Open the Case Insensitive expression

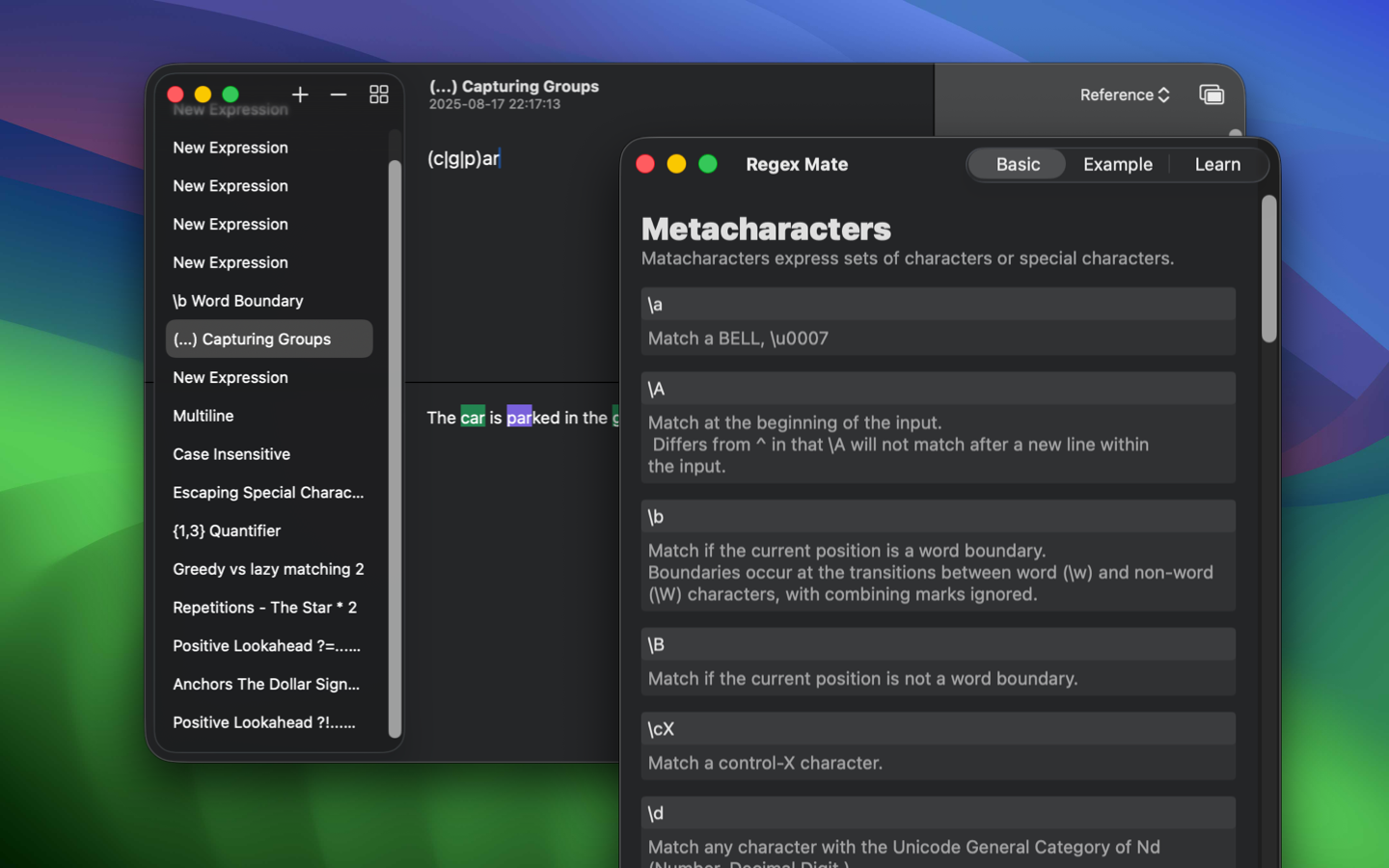tap(270, 454)
